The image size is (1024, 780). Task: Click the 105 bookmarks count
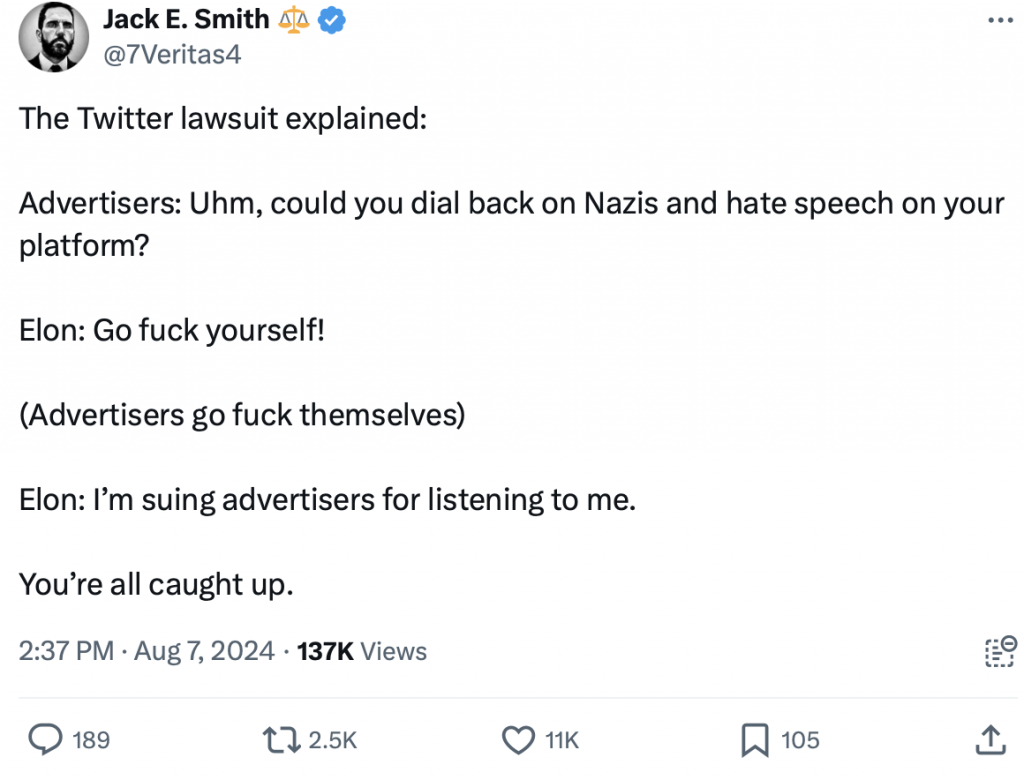[x=800, y=740]
